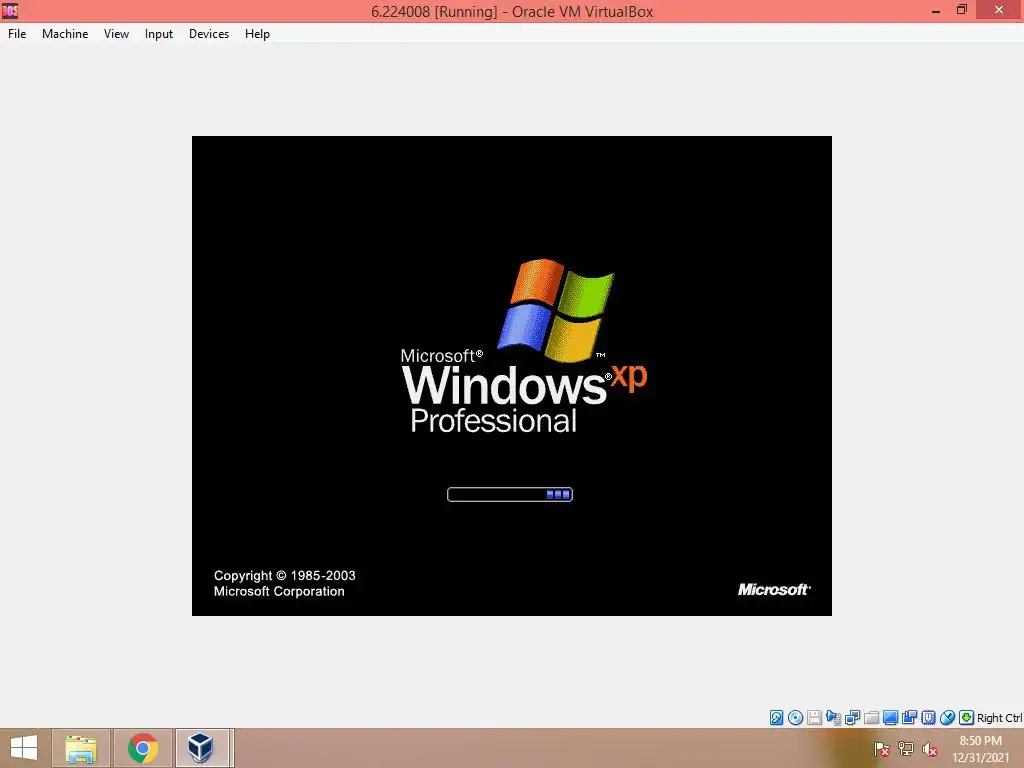This screenshot has height=768, width=1024.
Task: Click the Right Ctrl host key label
Action: point(1000,718)
